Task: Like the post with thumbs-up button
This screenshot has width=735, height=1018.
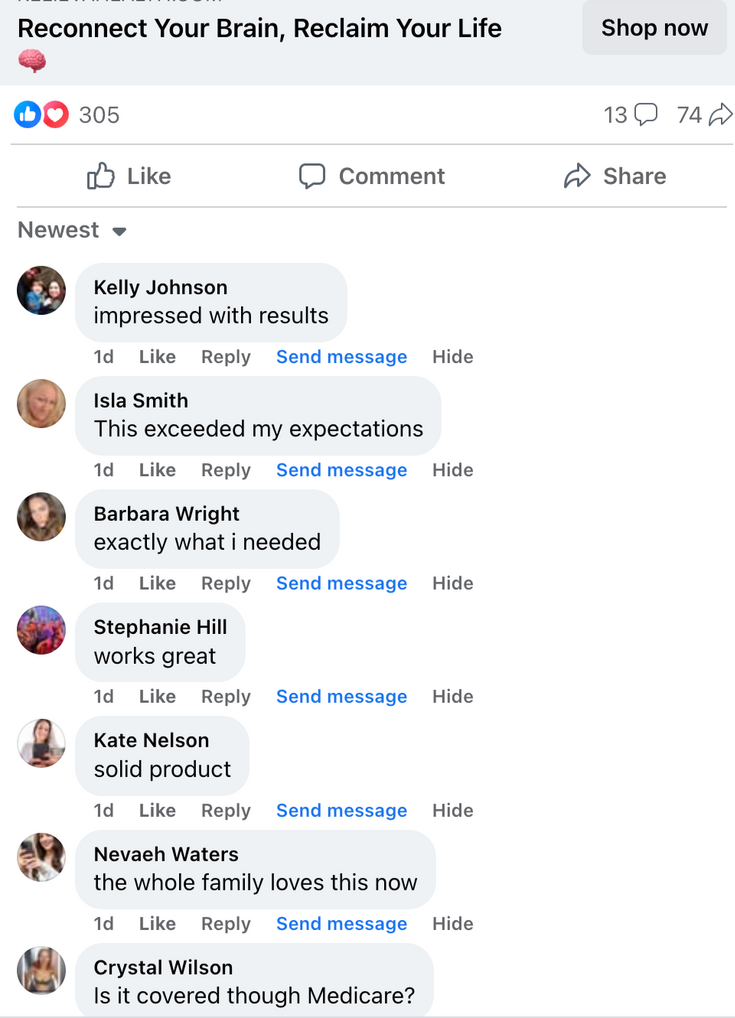Action: (129, 176)
